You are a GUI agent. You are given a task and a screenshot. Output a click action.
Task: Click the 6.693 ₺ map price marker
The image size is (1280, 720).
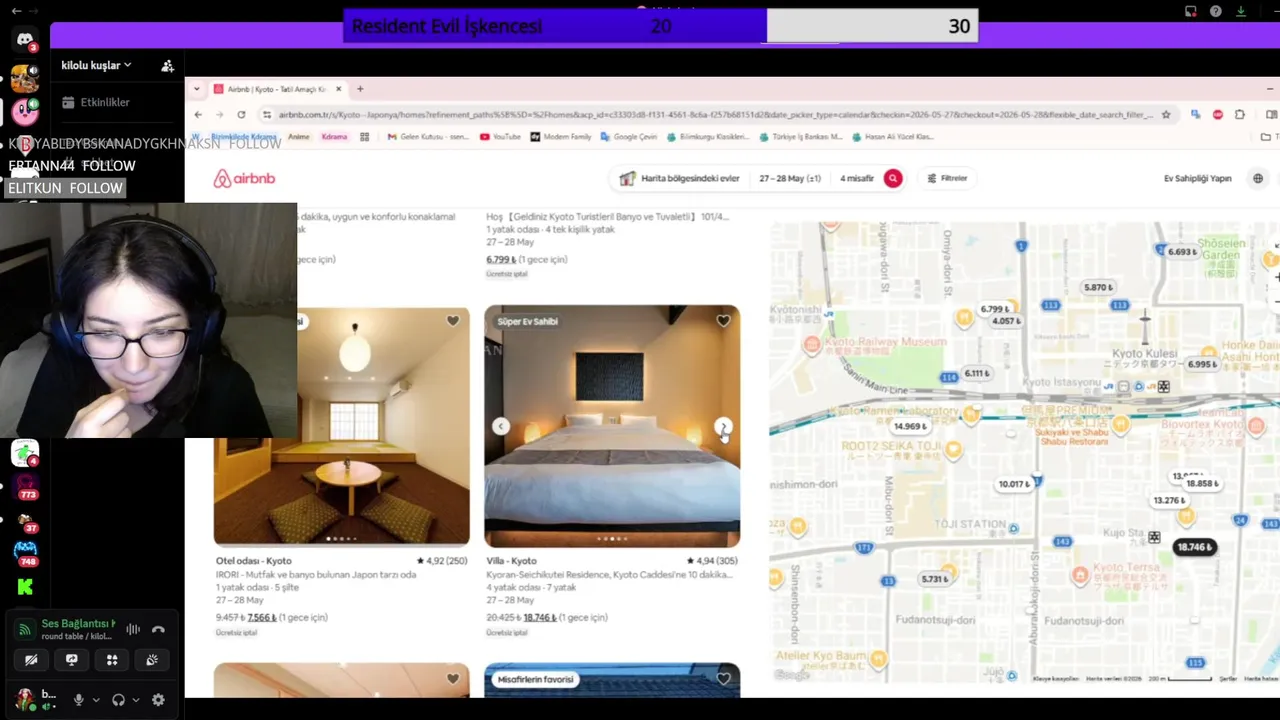[1181, 252]
